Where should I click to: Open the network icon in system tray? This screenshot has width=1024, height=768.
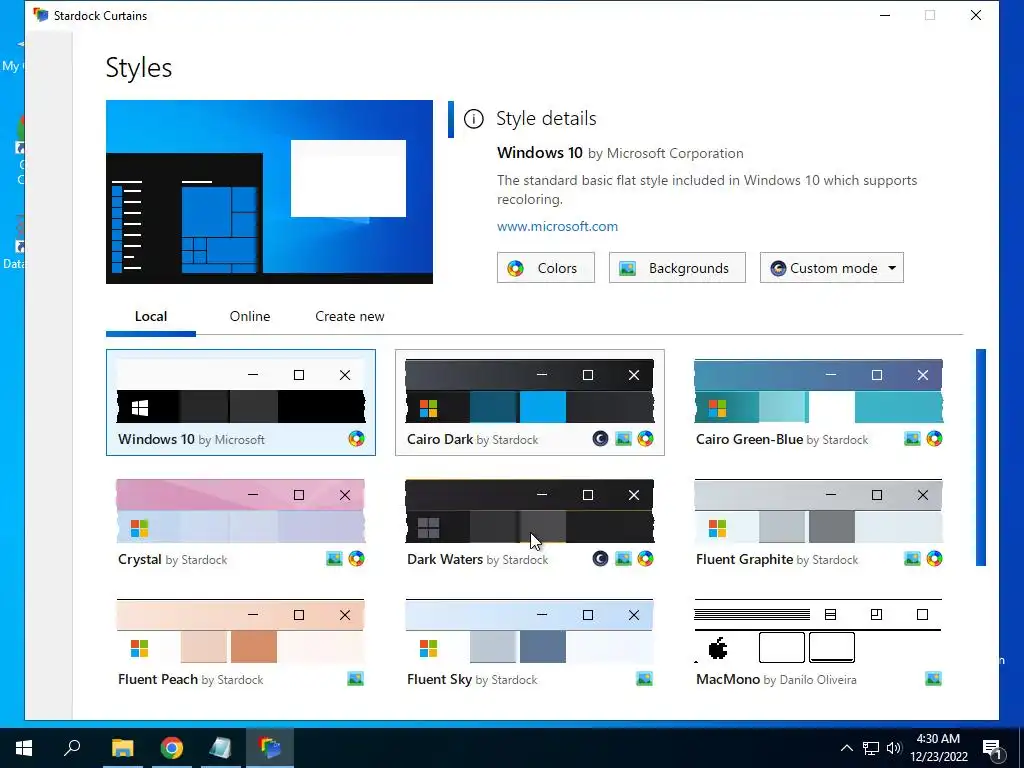(871, 748)
